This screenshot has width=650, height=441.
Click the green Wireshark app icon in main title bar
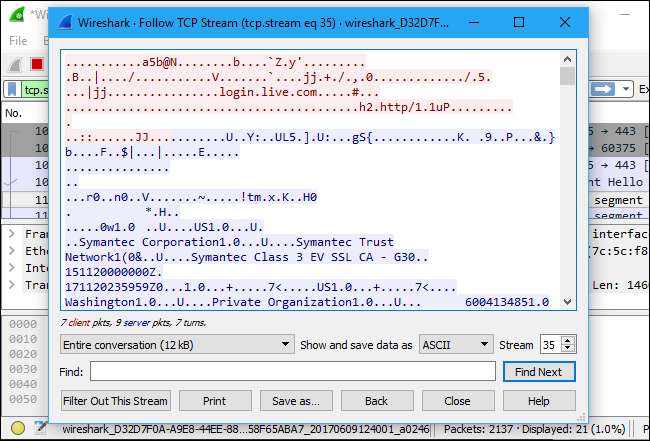coord(17,15)
